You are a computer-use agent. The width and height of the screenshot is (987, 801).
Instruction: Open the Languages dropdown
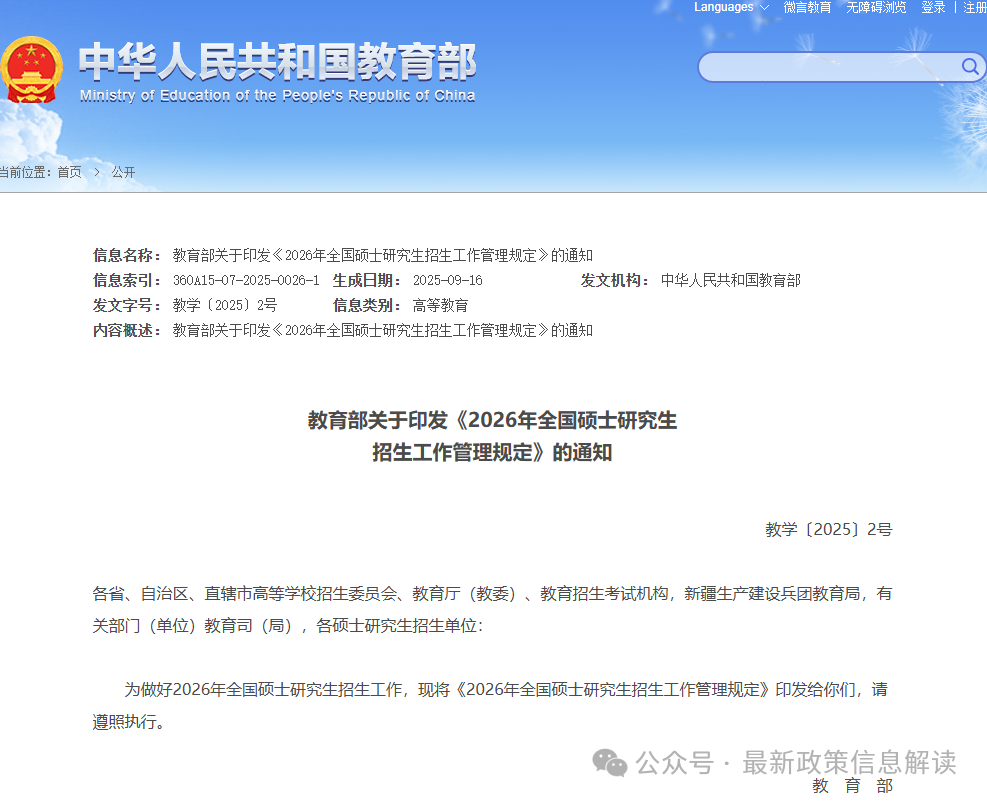point(724,7)
